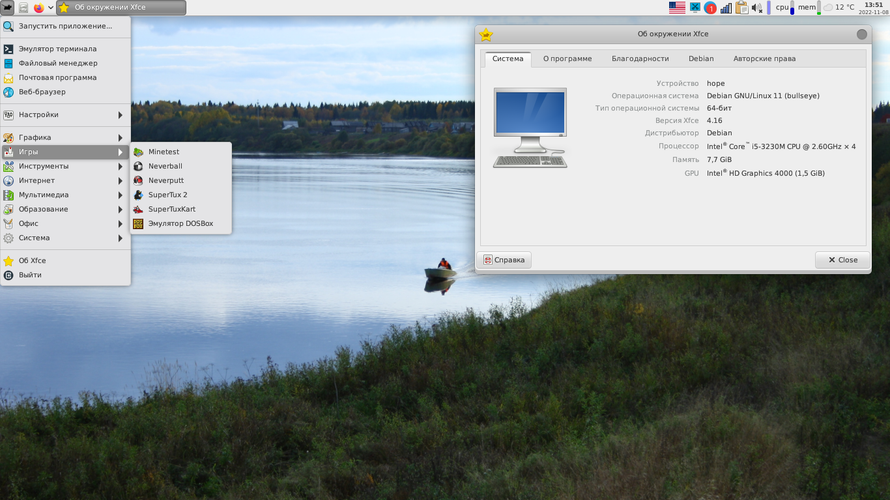Open the launcher dropdown arrow beside Firefox
890x500 pixels.
tap(51, 7)
